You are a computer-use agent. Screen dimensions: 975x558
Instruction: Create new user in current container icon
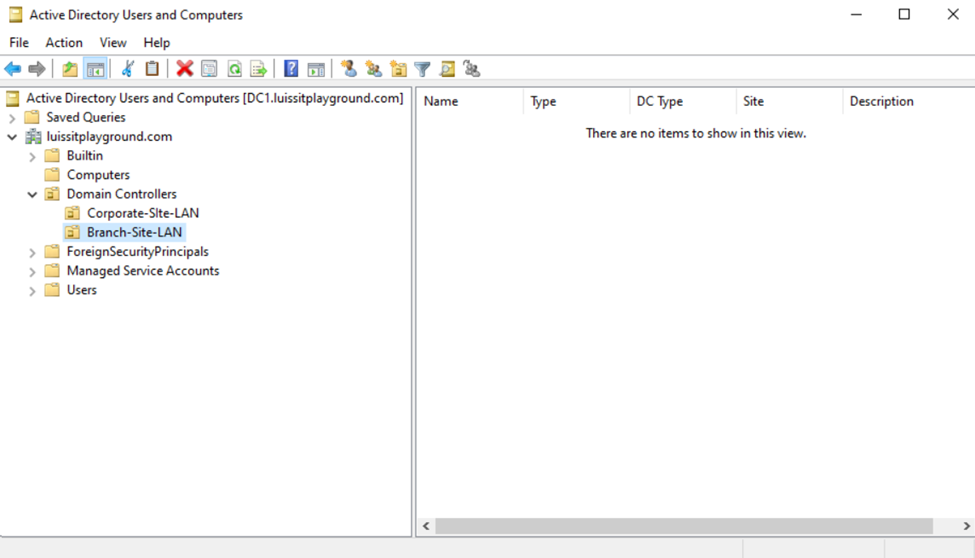(349, 69)
